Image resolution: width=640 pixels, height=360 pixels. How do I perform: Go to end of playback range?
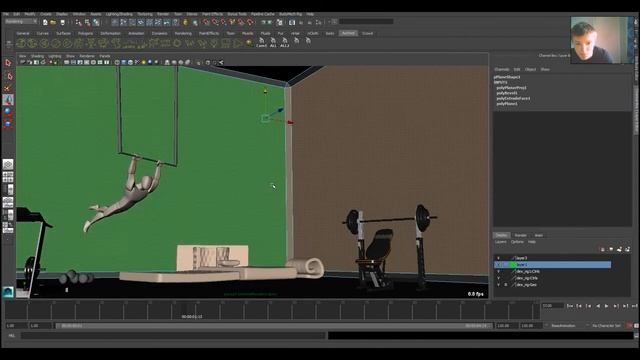(634, 306)
